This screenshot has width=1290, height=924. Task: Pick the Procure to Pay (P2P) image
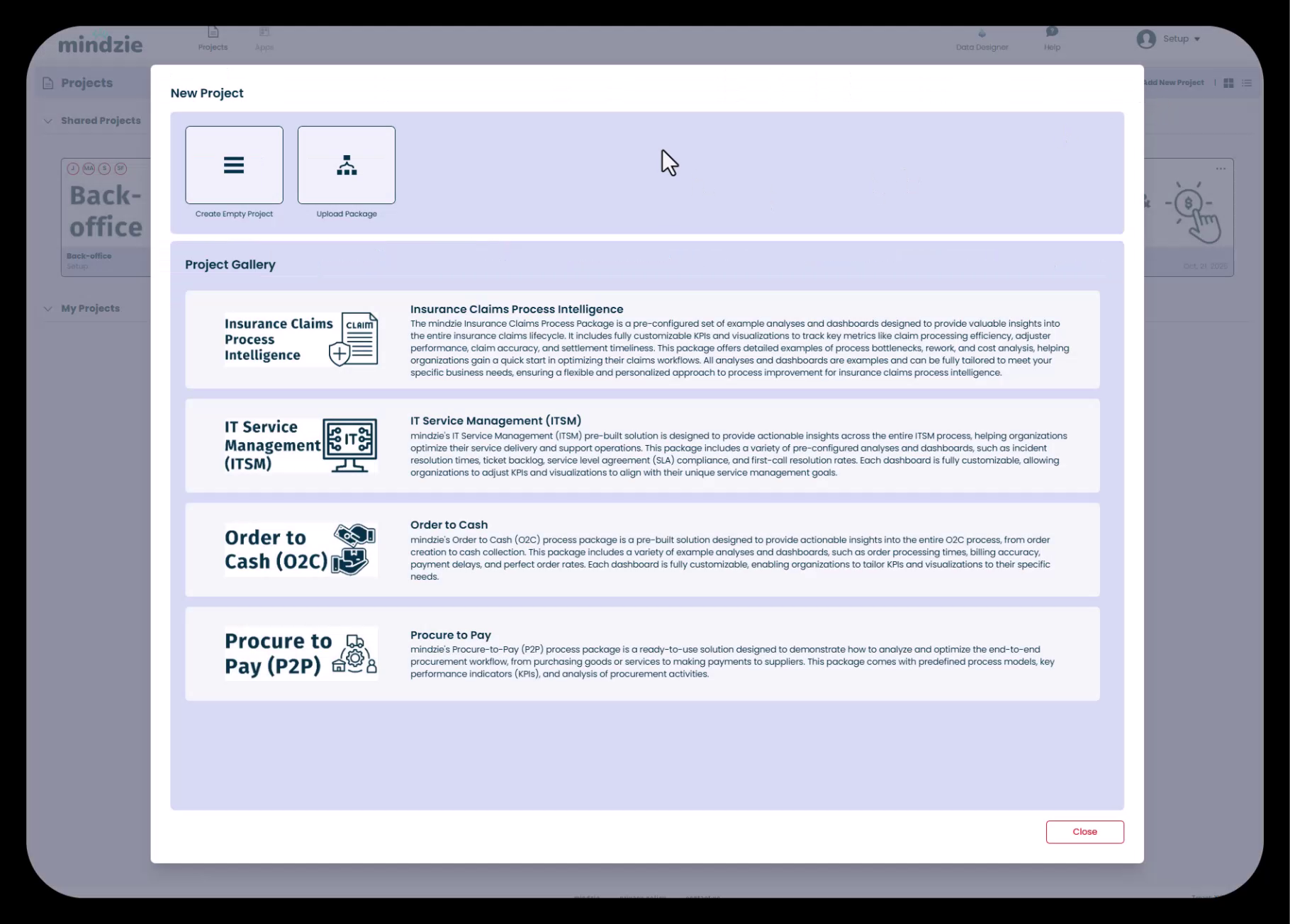301,653
